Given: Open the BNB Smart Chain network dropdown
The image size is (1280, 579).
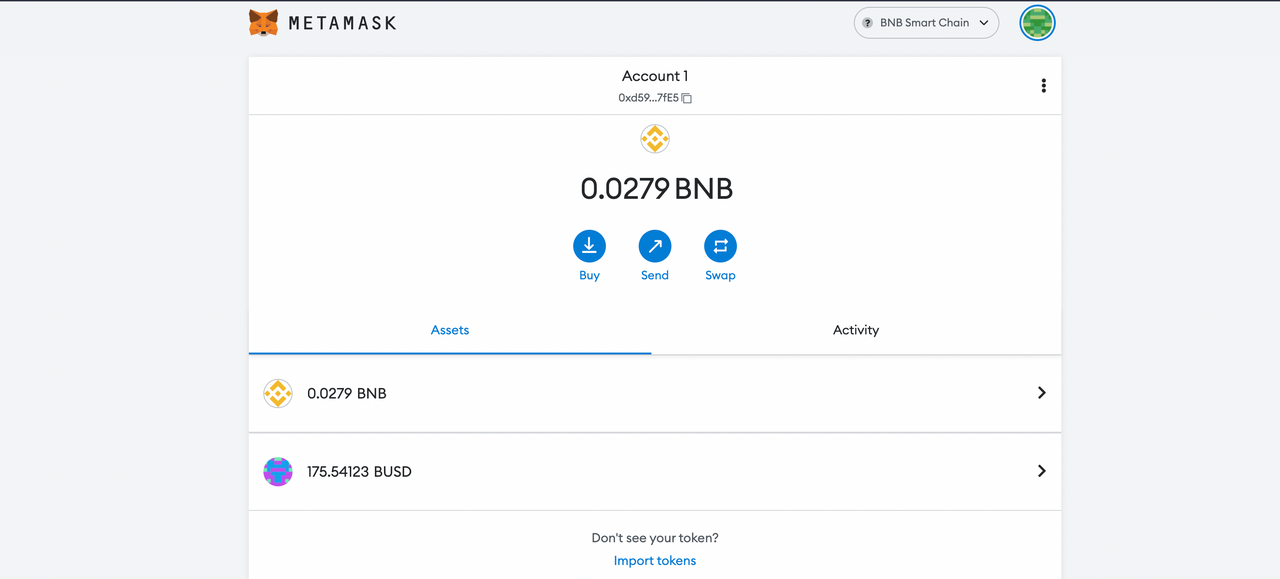Looking at the screenshot, I should (926, 23).
